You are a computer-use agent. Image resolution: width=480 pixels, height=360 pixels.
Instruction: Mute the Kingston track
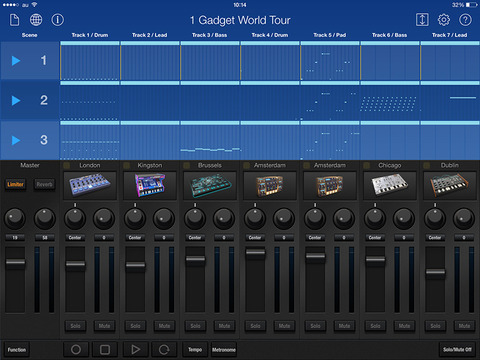(x=164, y=326)
